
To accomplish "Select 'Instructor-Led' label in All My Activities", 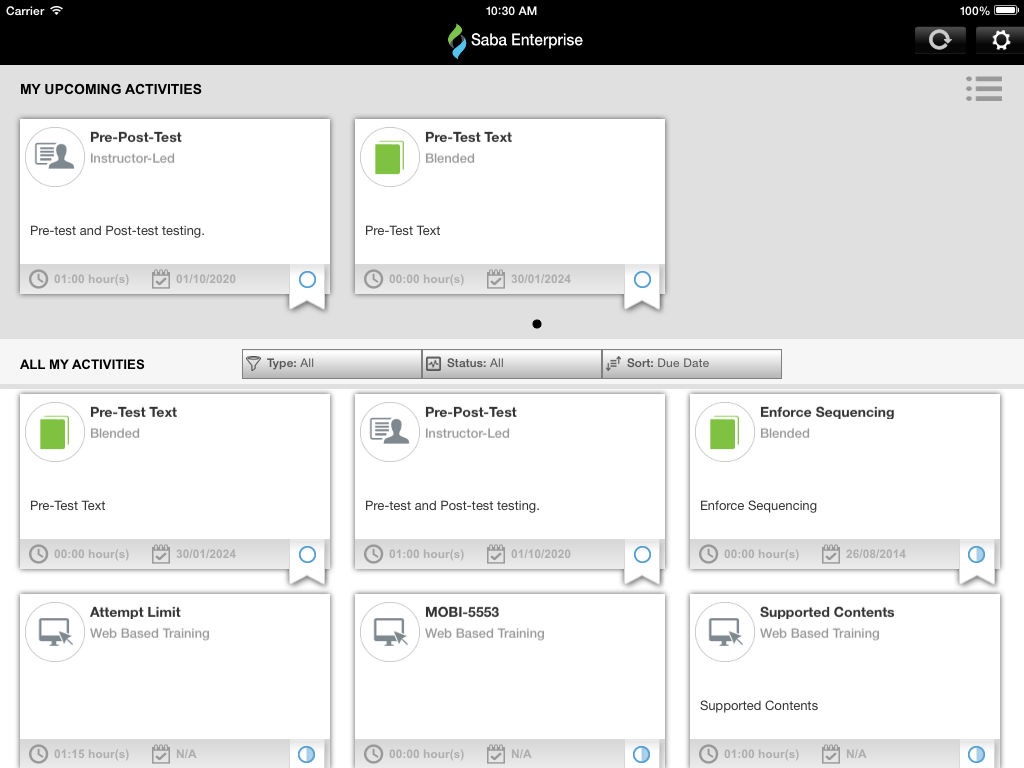I will (467, 433).
